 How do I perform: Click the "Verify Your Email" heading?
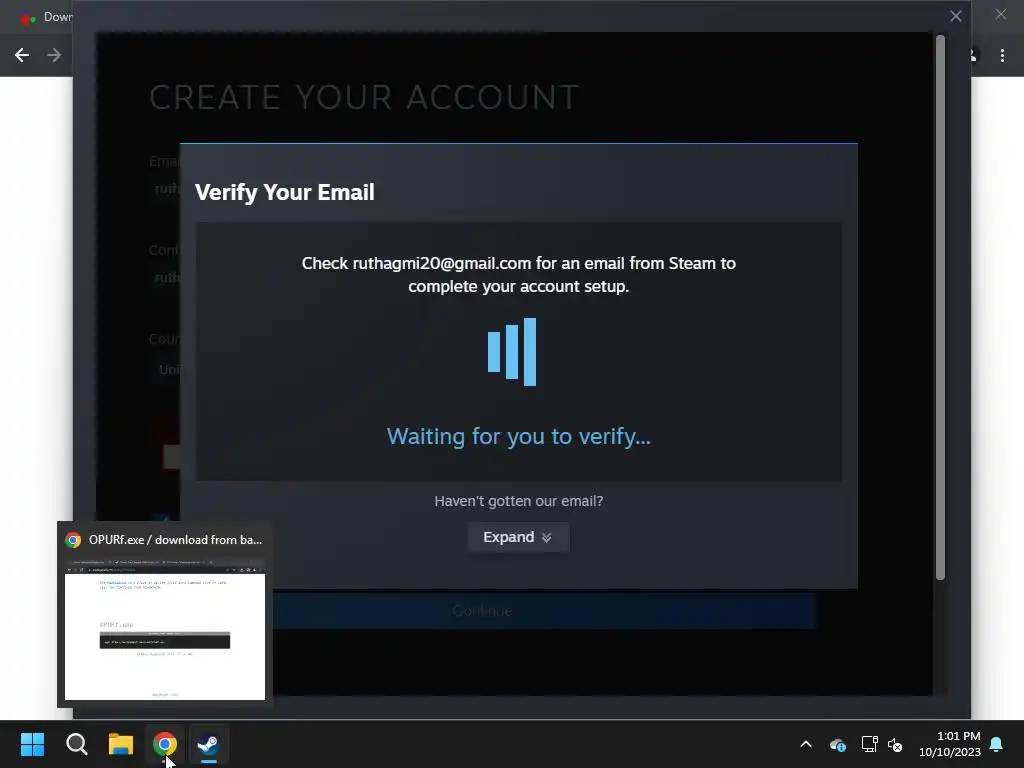coord(285,192)
